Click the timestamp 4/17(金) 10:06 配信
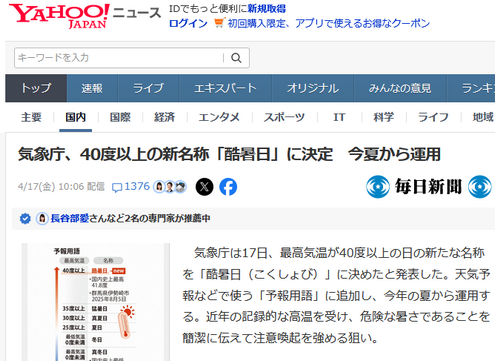Image resolution: width=495 pixels, height=361 pixels. tap(61, 187)
